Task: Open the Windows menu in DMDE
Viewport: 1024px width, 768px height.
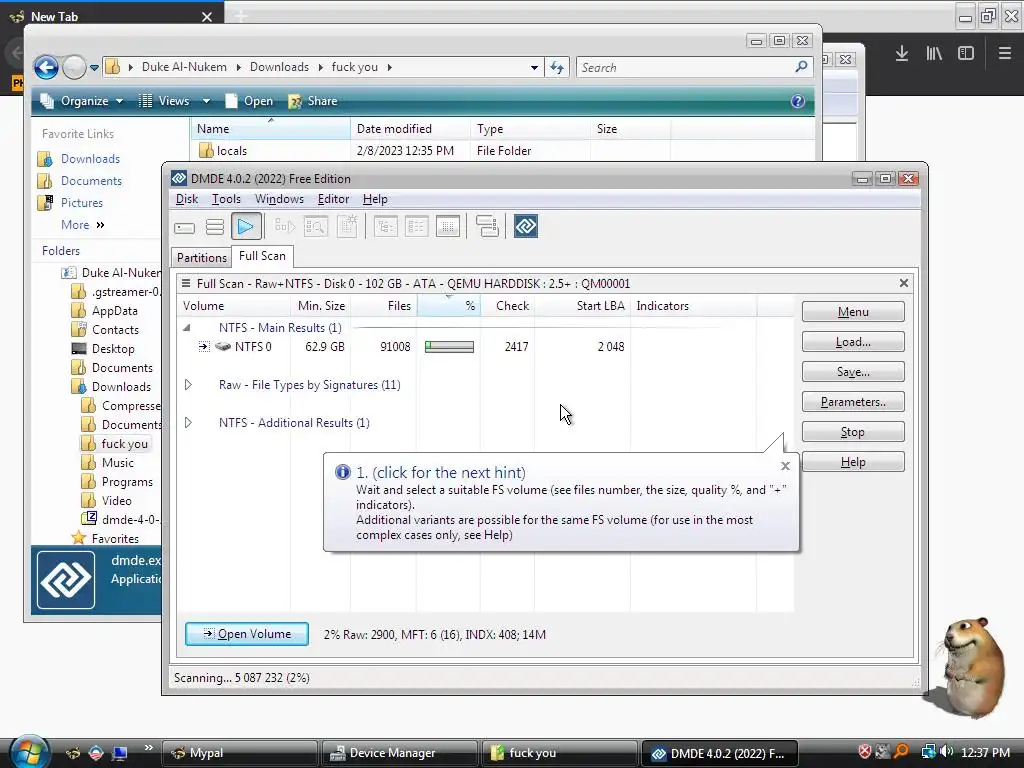Action: 279,199
